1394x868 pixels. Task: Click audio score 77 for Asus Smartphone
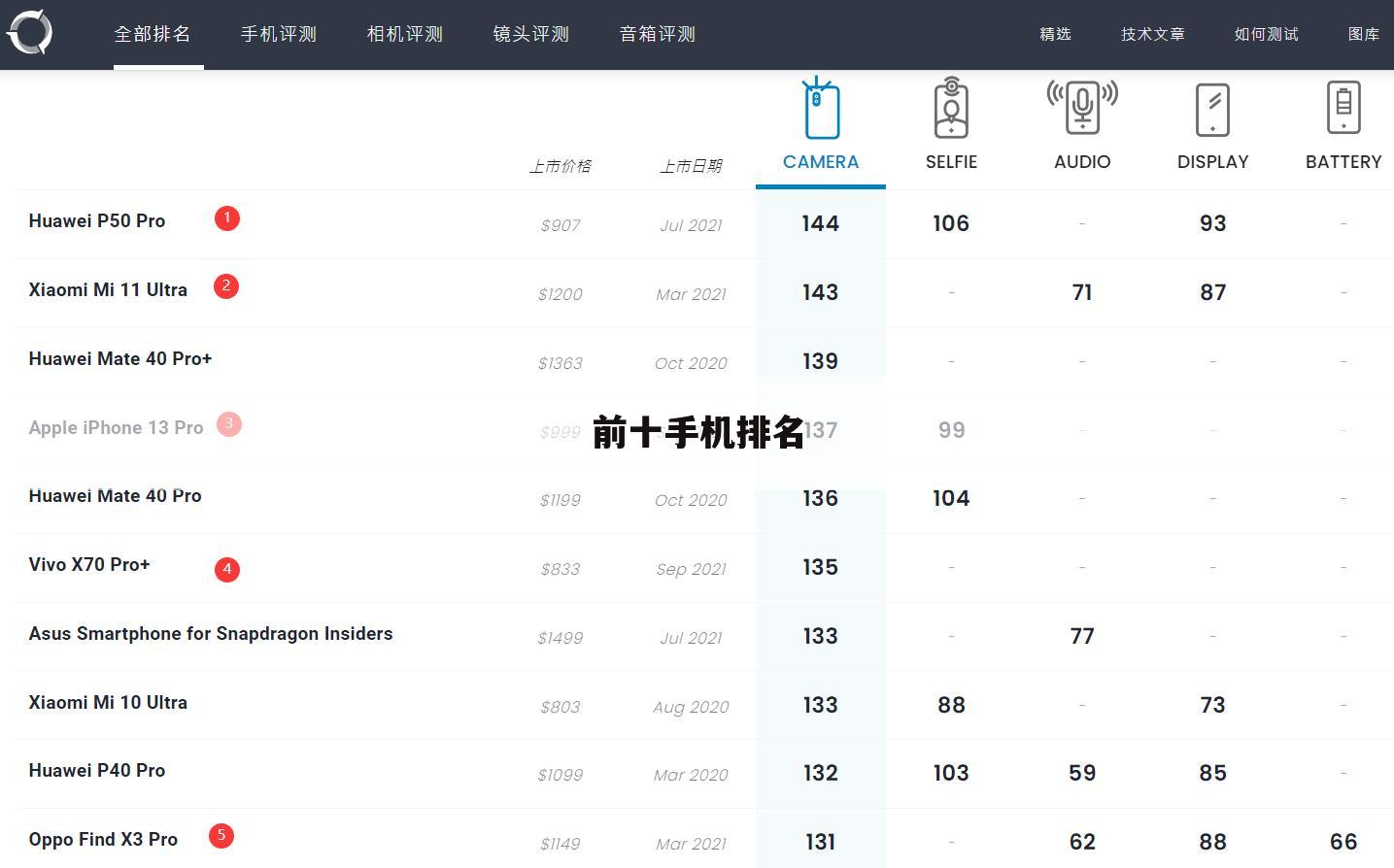point(1082,636)
